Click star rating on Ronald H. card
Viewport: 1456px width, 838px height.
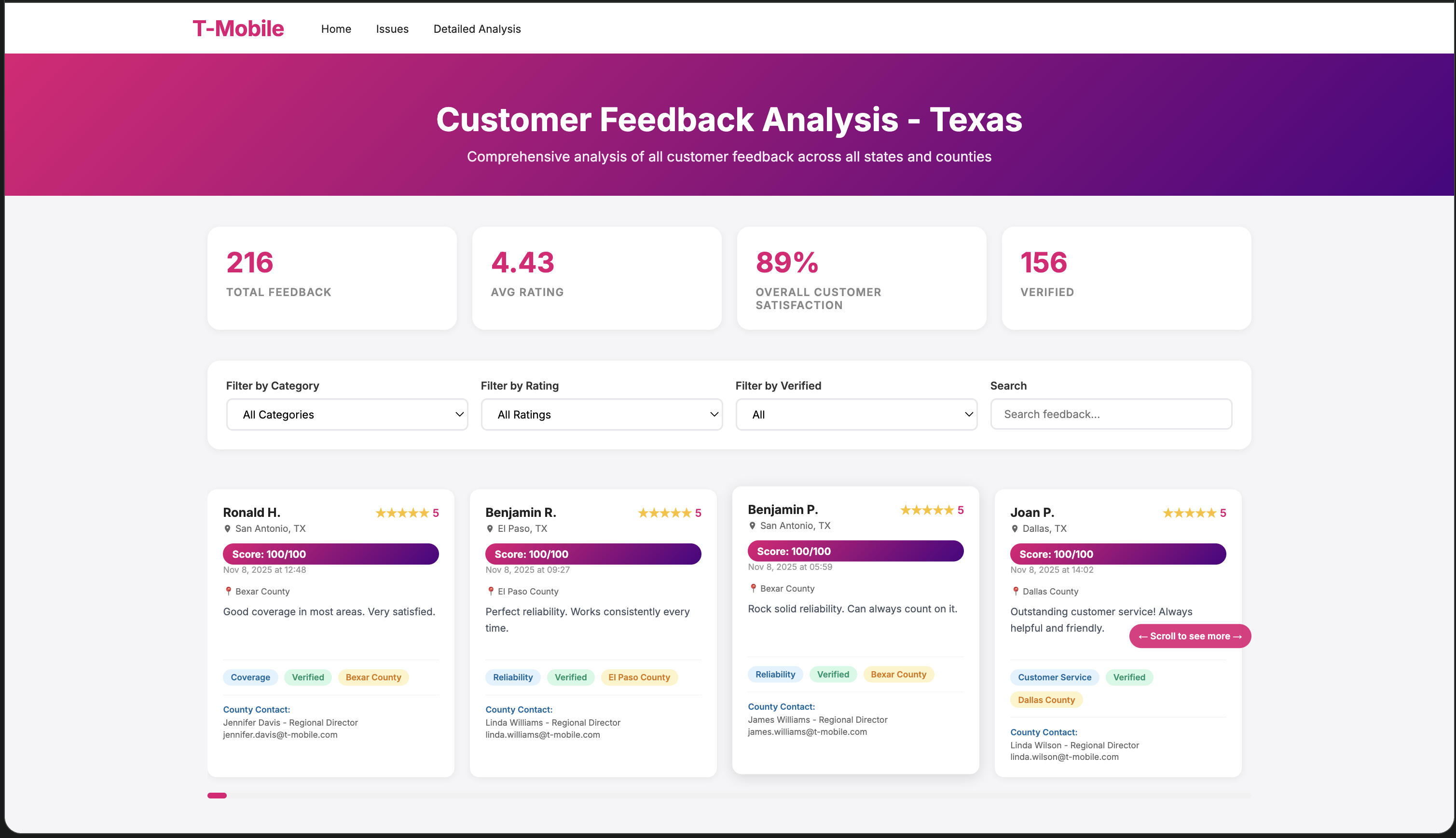click(x=402, y=513)
